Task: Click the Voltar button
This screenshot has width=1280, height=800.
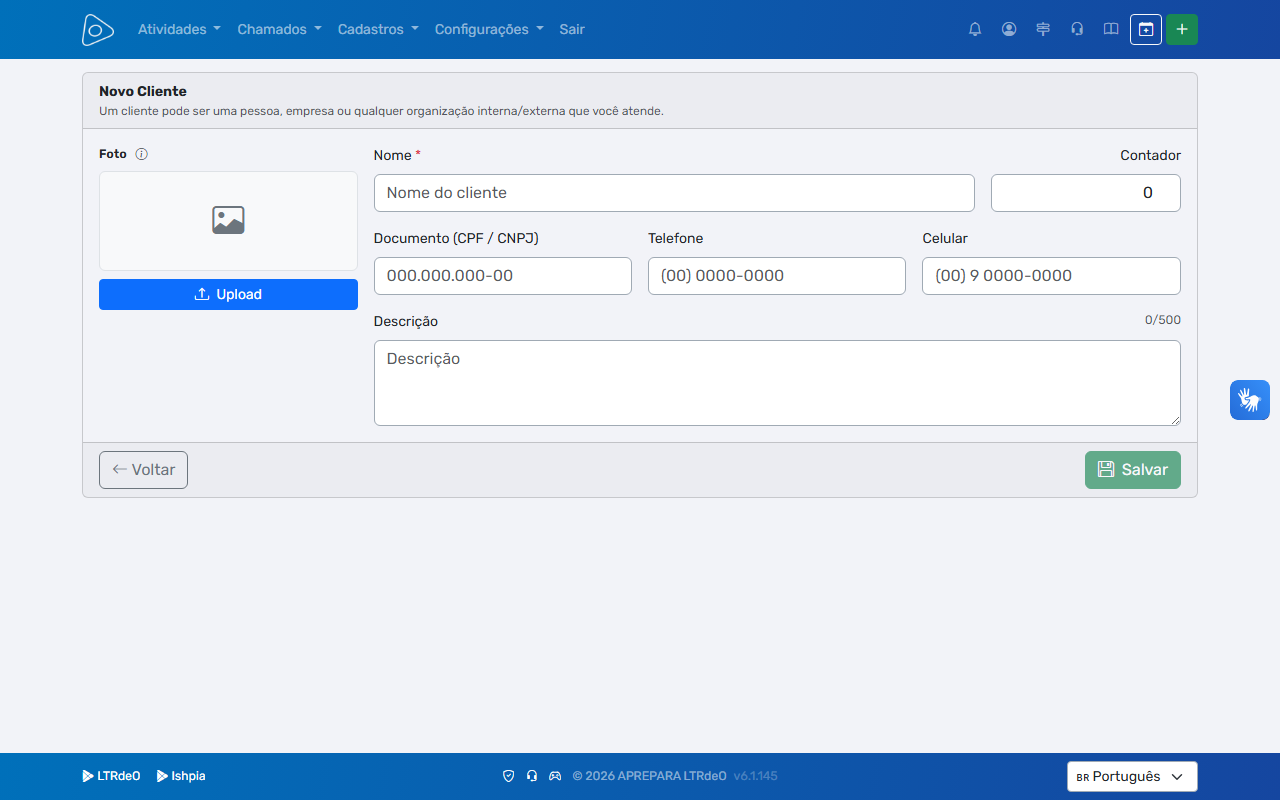Action: pyautogui.click(x=143, y=470)
